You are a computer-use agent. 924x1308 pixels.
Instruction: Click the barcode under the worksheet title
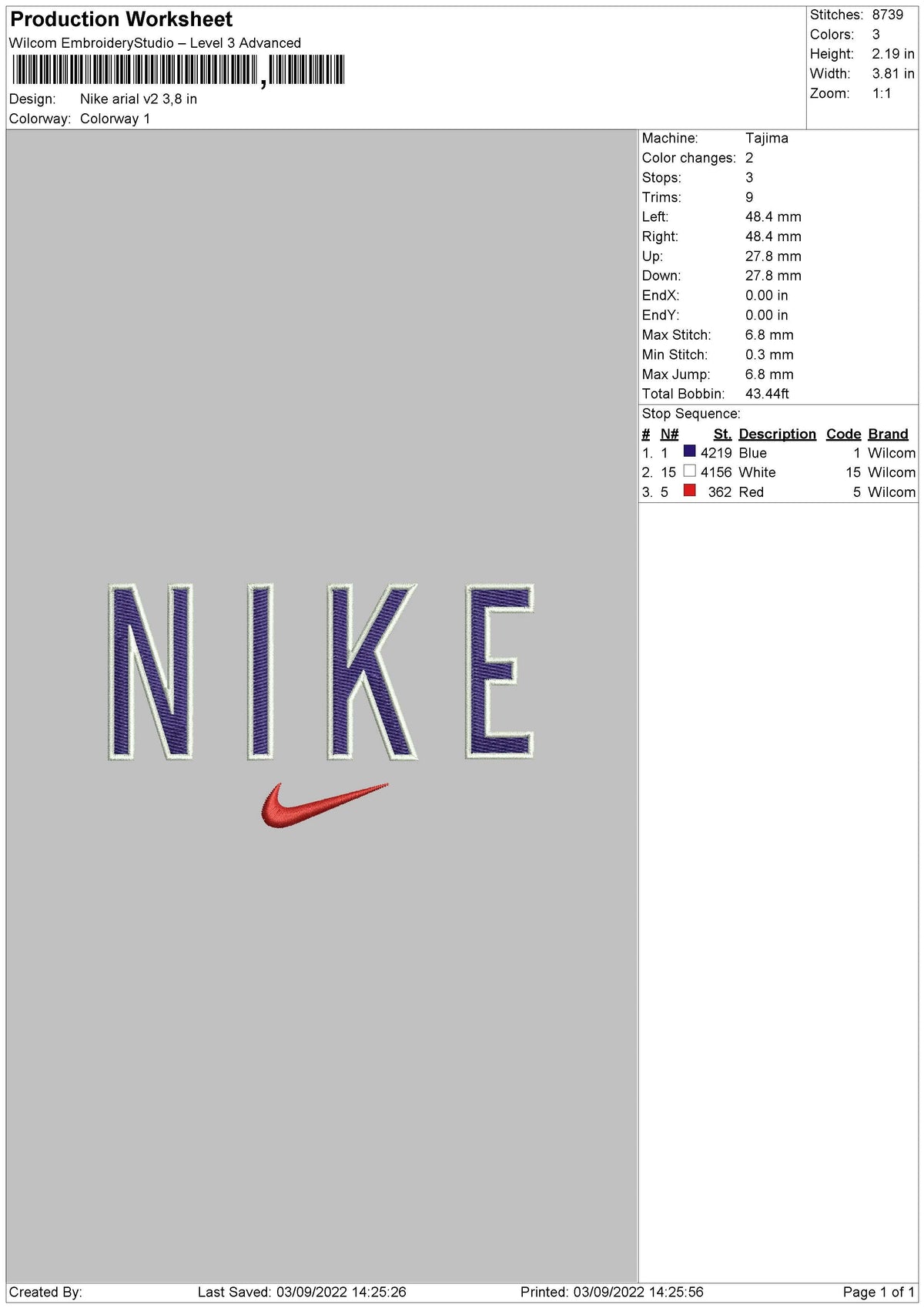[x=178, y=70]
